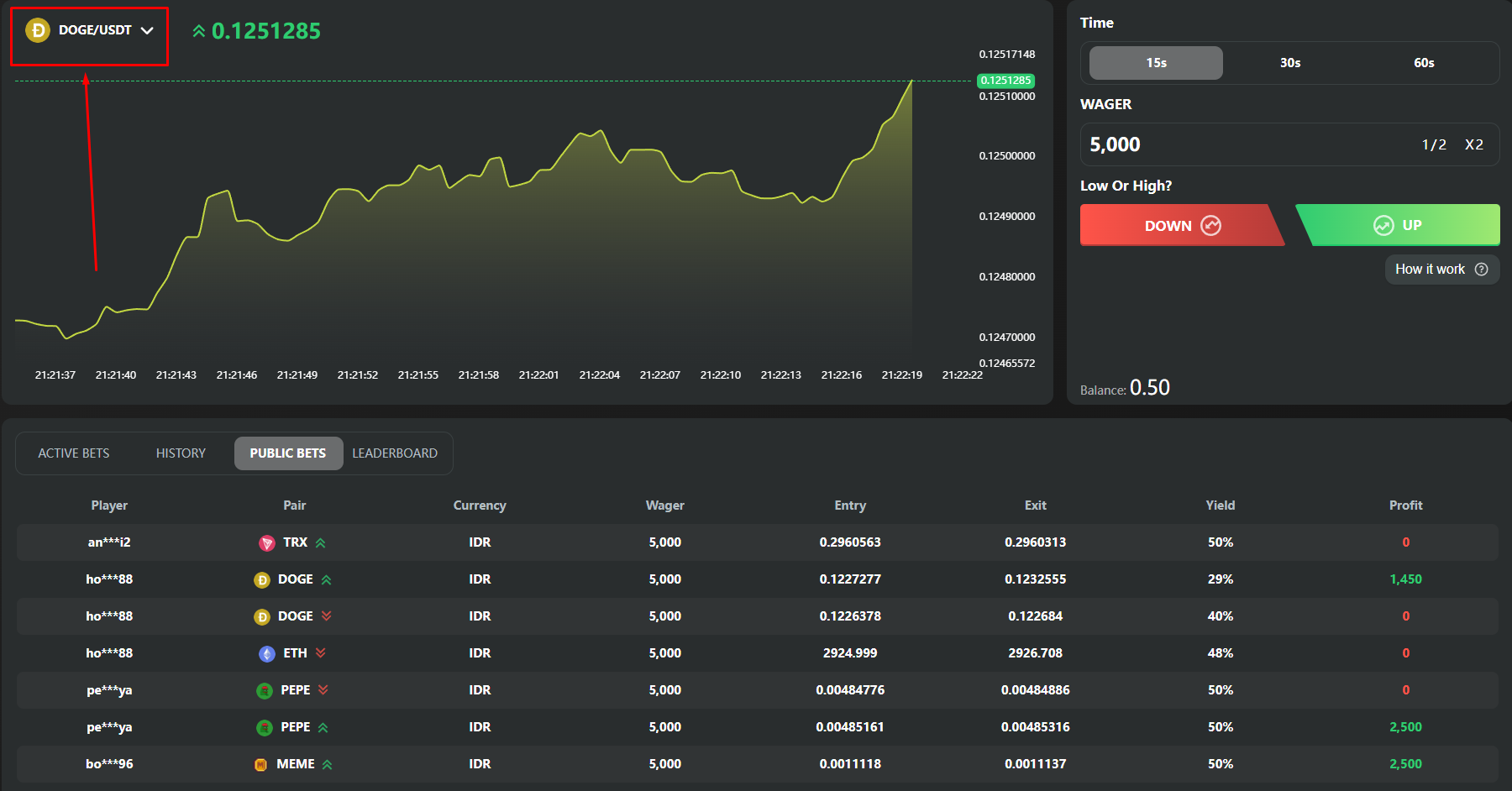Click the 21:22:01 time axis label
The image size is (1512, 791).
[539, 375]
